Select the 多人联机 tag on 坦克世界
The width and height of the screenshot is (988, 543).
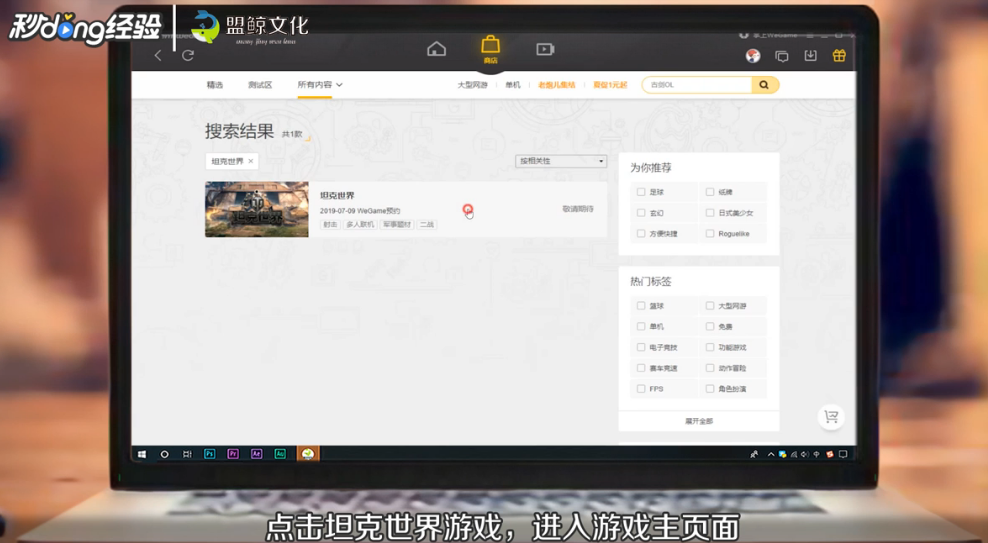[360, 224]
